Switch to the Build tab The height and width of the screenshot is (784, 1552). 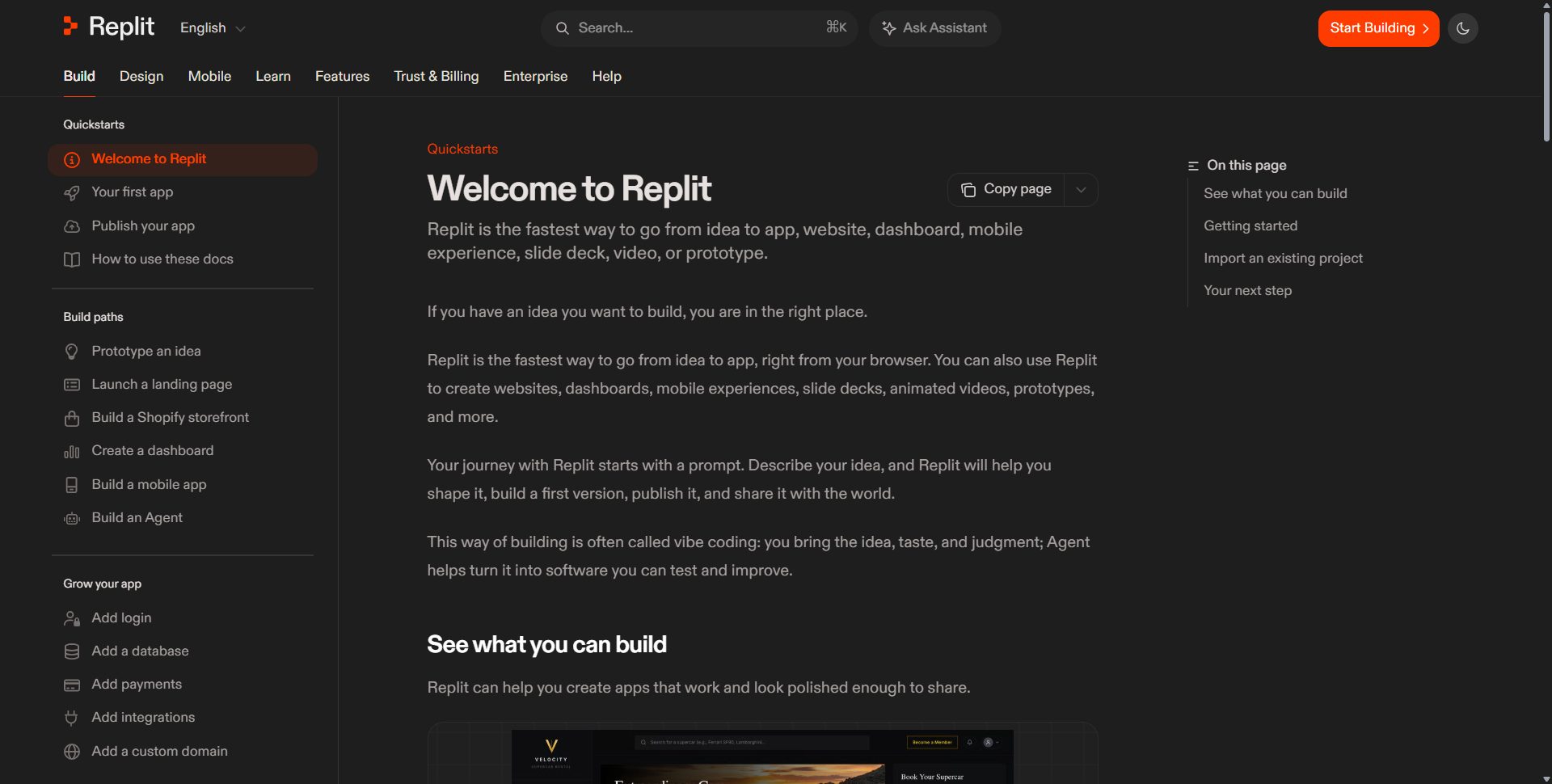pos(79,76)
